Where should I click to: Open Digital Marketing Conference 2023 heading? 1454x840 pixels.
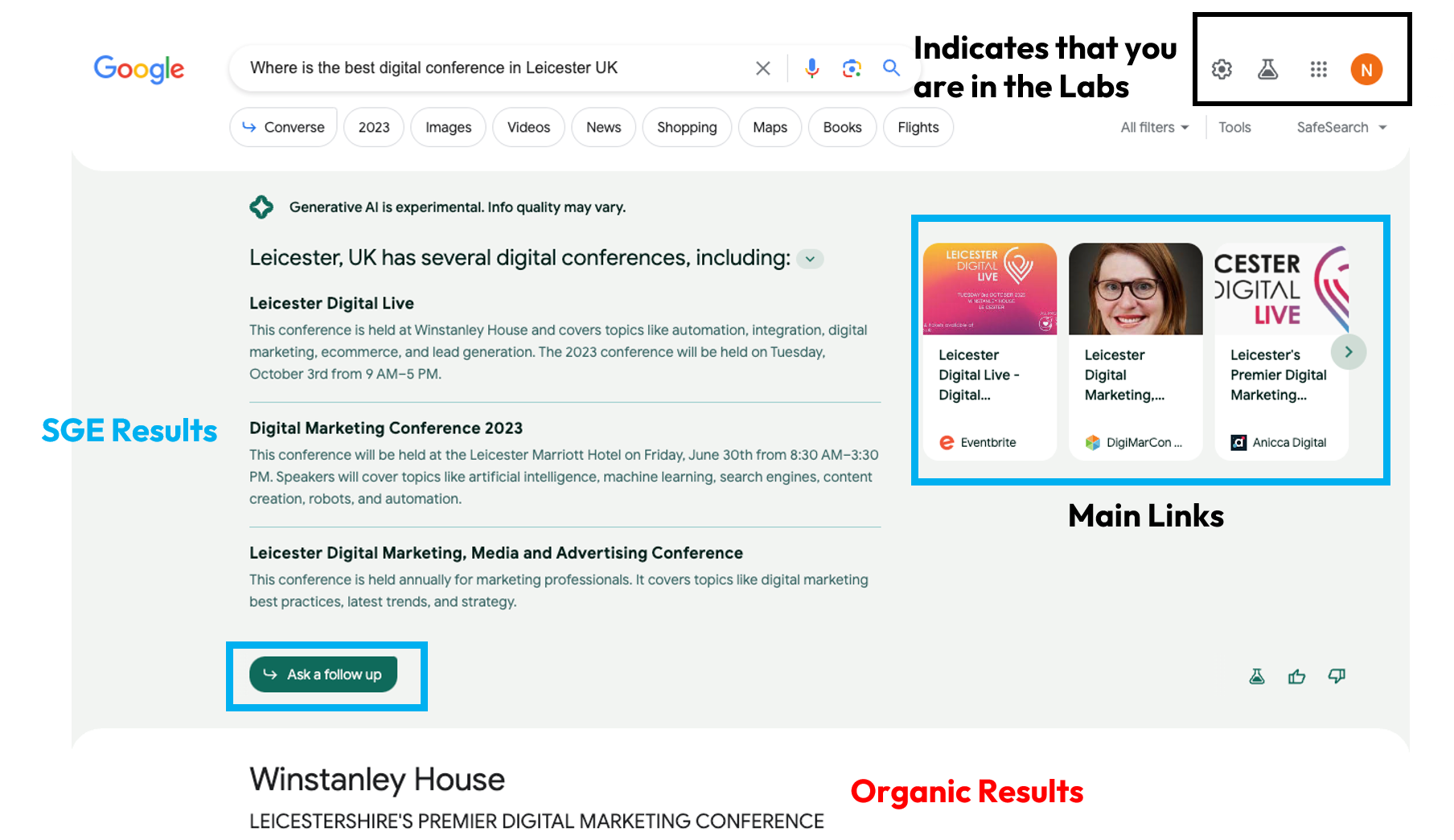pyautogui.click(x=386, y=428)
